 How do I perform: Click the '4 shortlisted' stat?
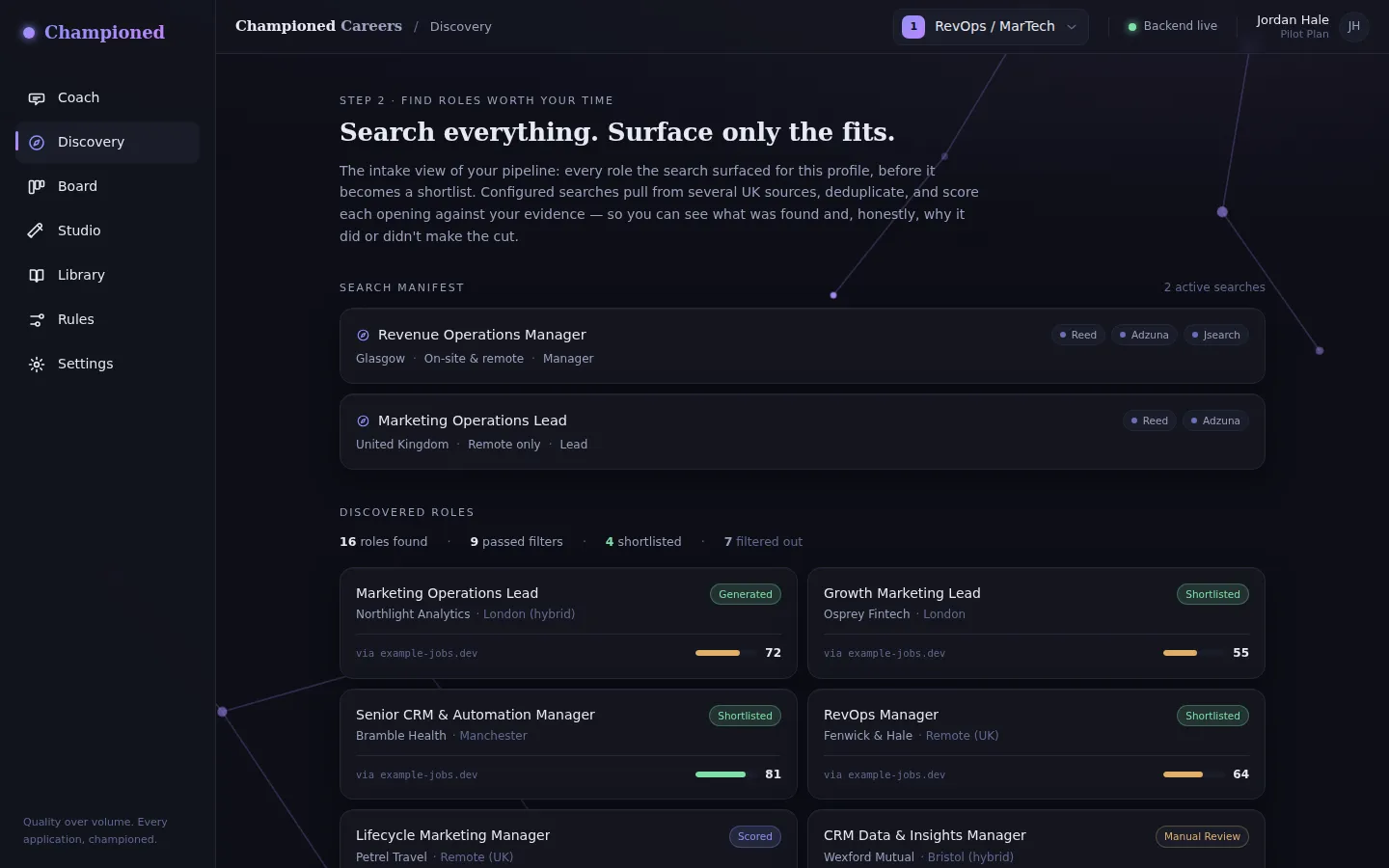[643, 542]
